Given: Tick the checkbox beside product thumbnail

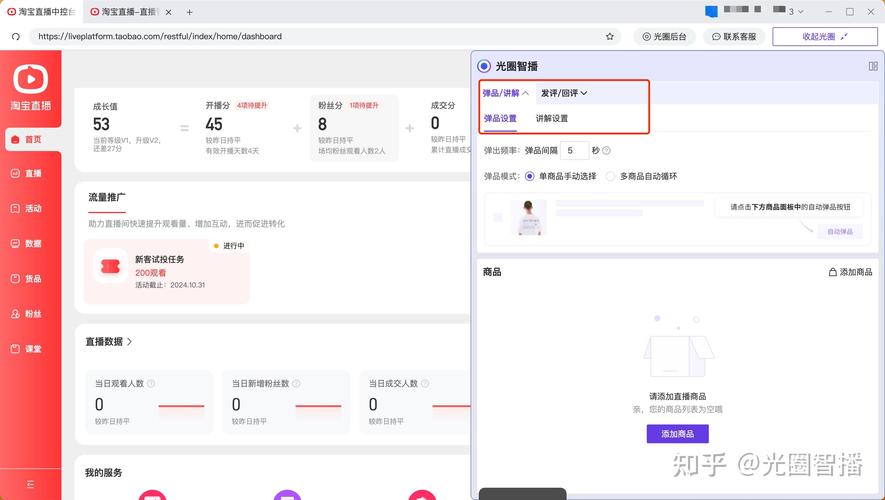Looking at the screenshot, I should 498,217.
